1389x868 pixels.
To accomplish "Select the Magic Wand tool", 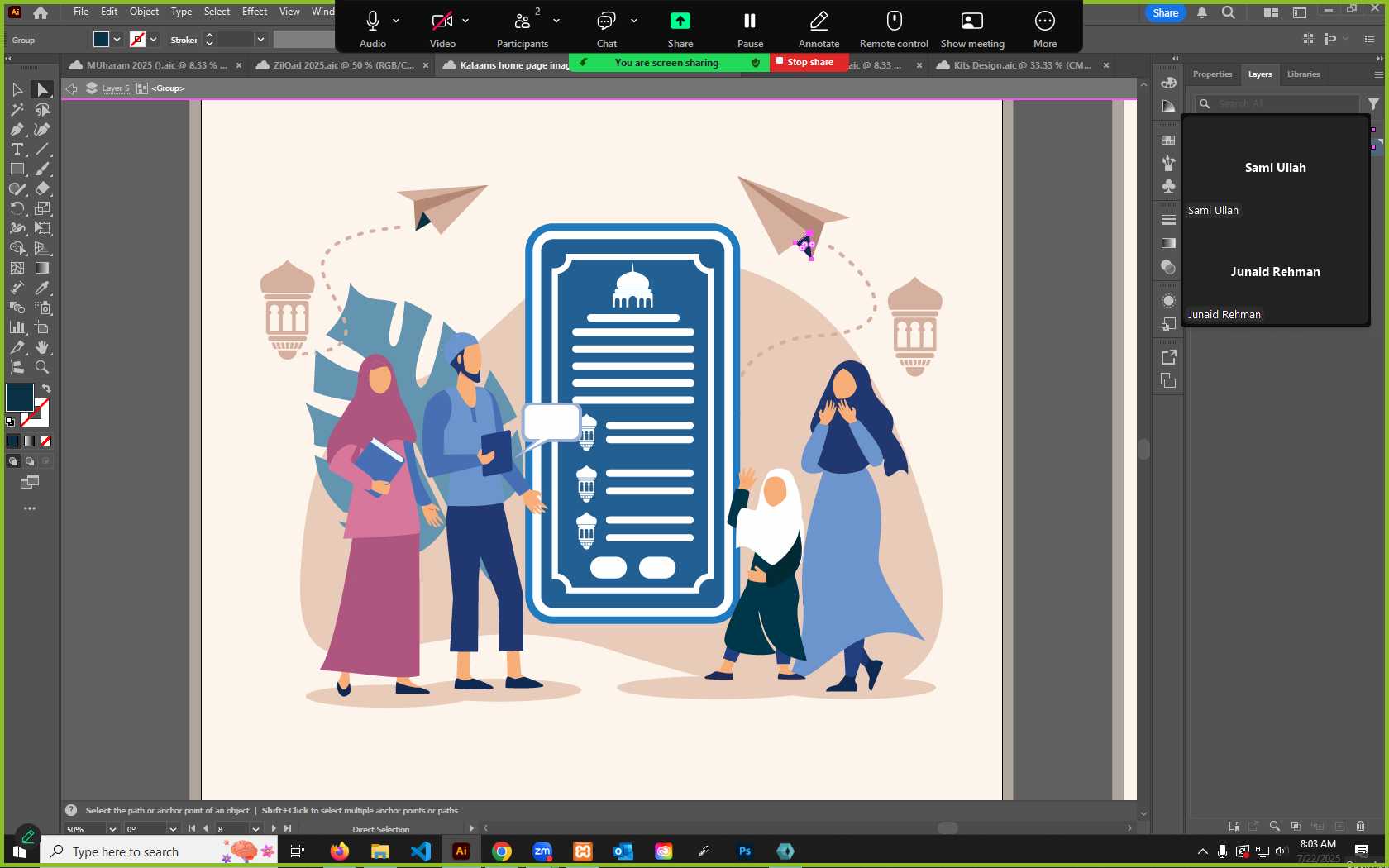I will point(17,109).
